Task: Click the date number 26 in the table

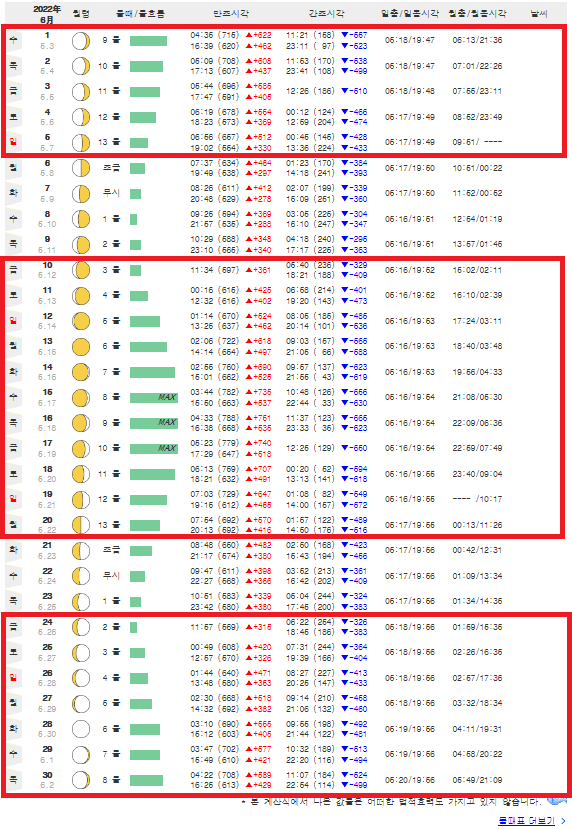Action: click(x=47, y=673)
